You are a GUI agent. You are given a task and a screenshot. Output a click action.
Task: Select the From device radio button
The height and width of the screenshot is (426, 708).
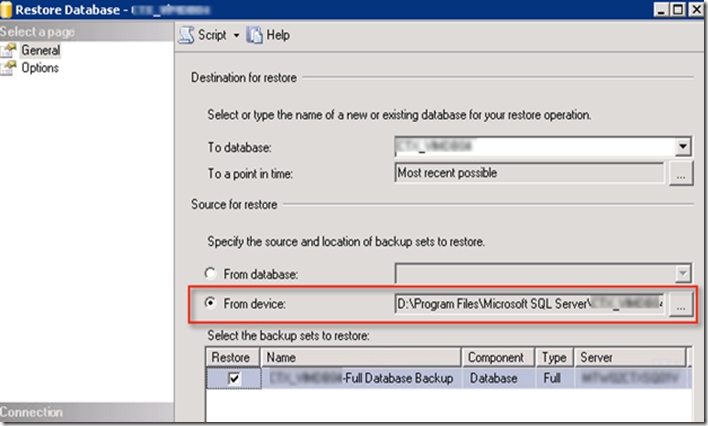coord(210,303)
